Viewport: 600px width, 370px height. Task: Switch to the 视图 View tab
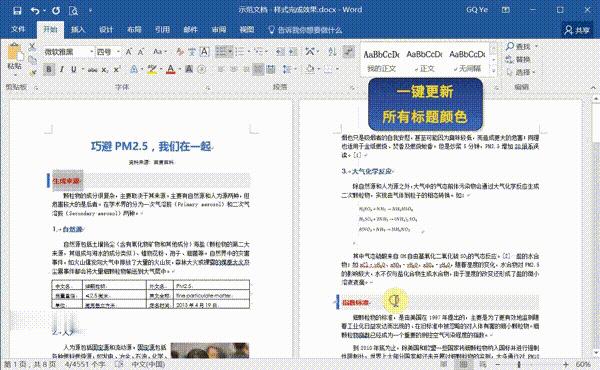point(247,29)
